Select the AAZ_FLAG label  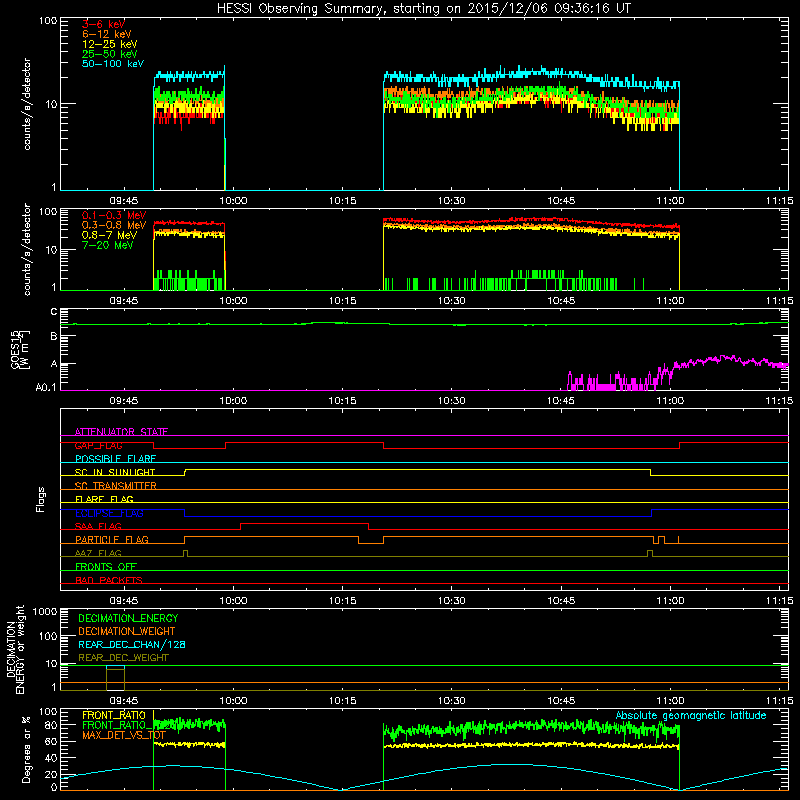click(x=98, y=553)
